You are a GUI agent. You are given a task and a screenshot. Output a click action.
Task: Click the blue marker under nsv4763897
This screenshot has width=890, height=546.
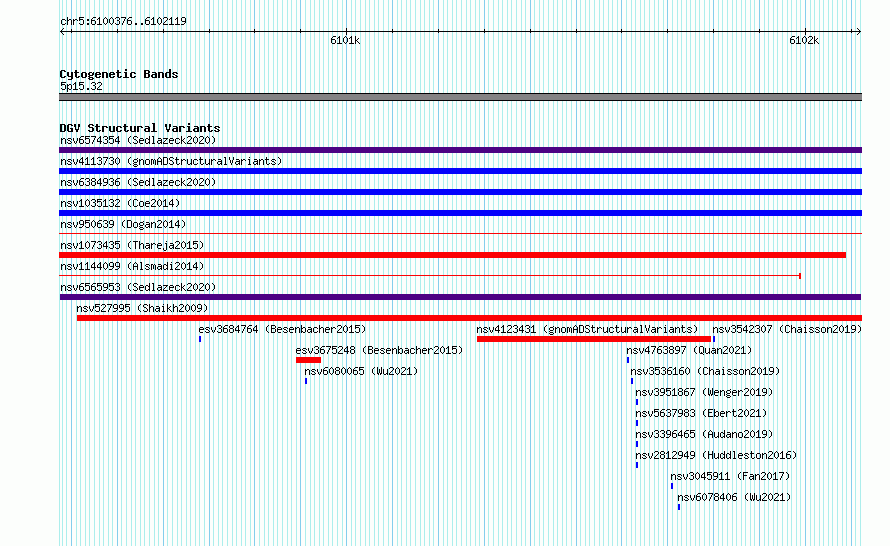(628, 360)
